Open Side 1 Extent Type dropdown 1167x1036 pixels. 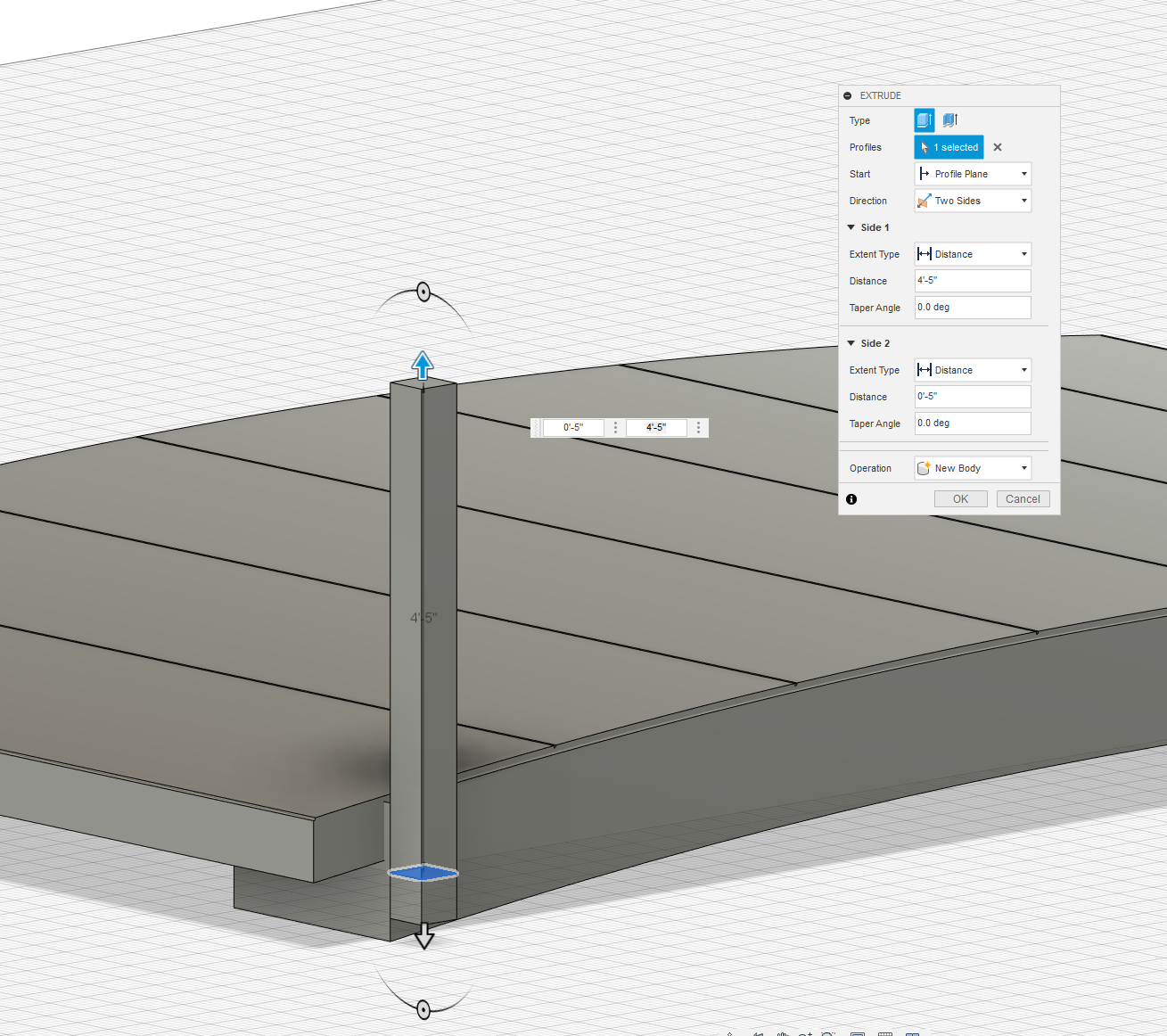point(973,254)
